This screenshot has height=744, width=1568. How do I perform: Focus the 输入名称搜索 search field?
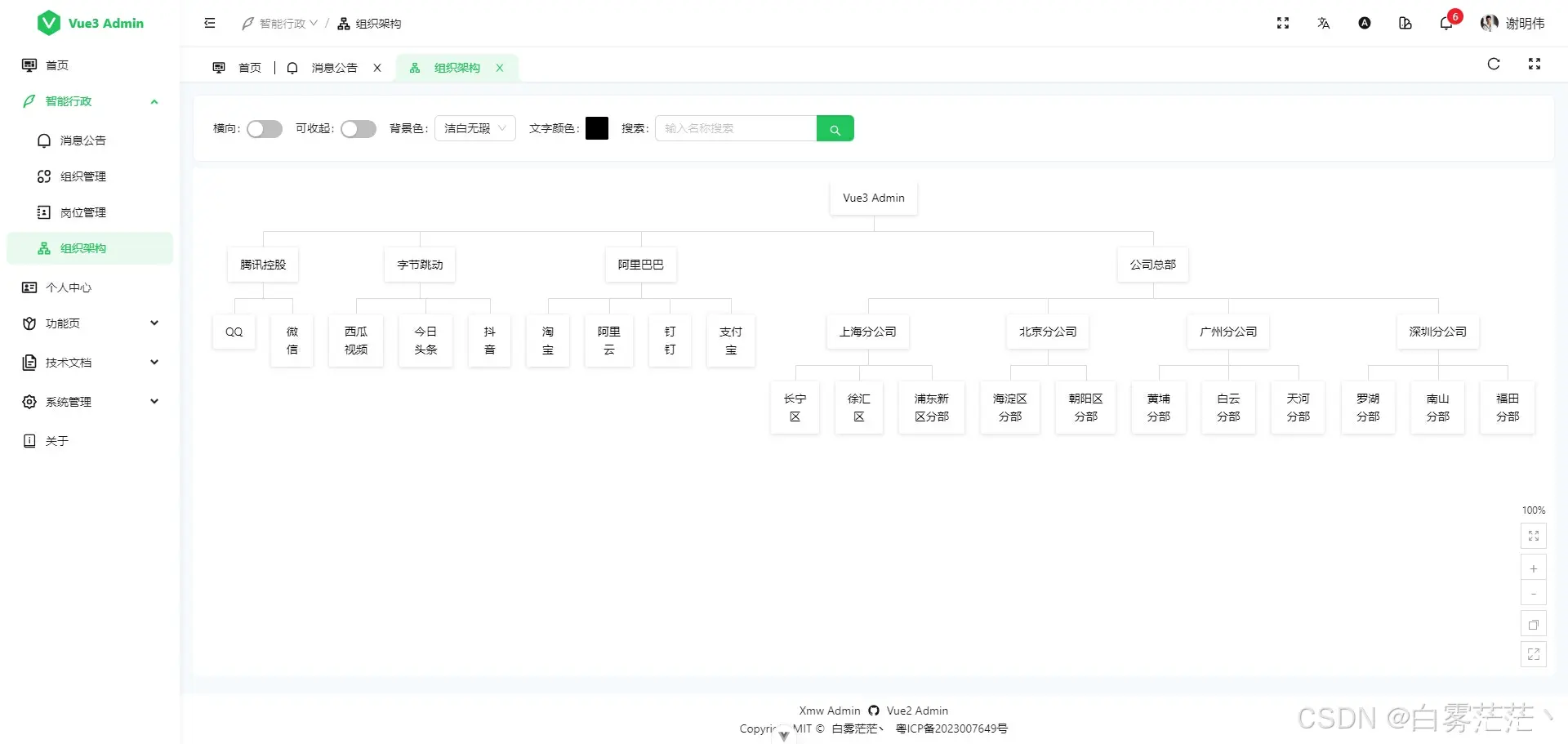click(x=736, y=128)
